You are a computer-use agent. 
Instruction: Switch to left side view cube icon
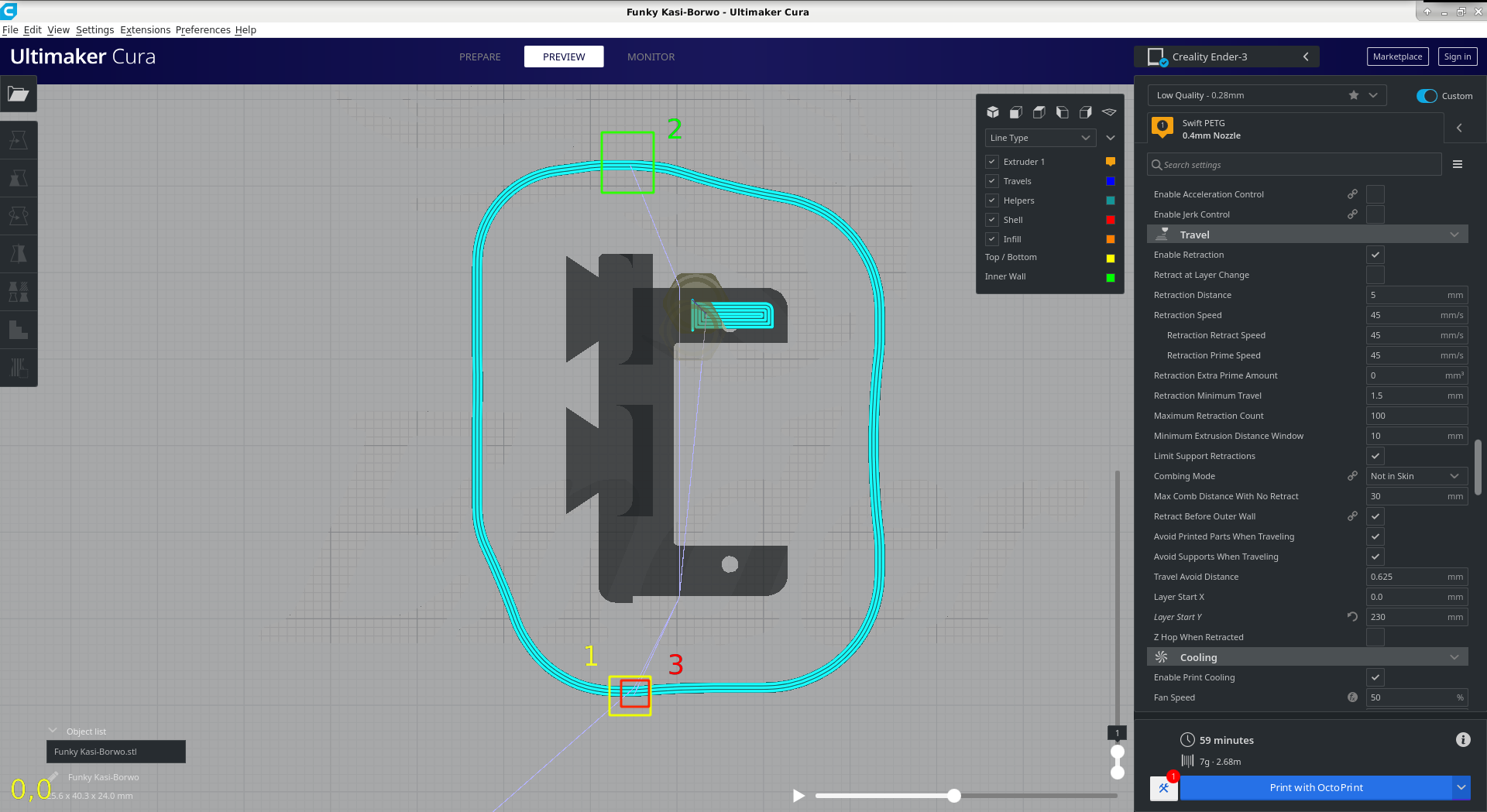[x=1063, y=112]
